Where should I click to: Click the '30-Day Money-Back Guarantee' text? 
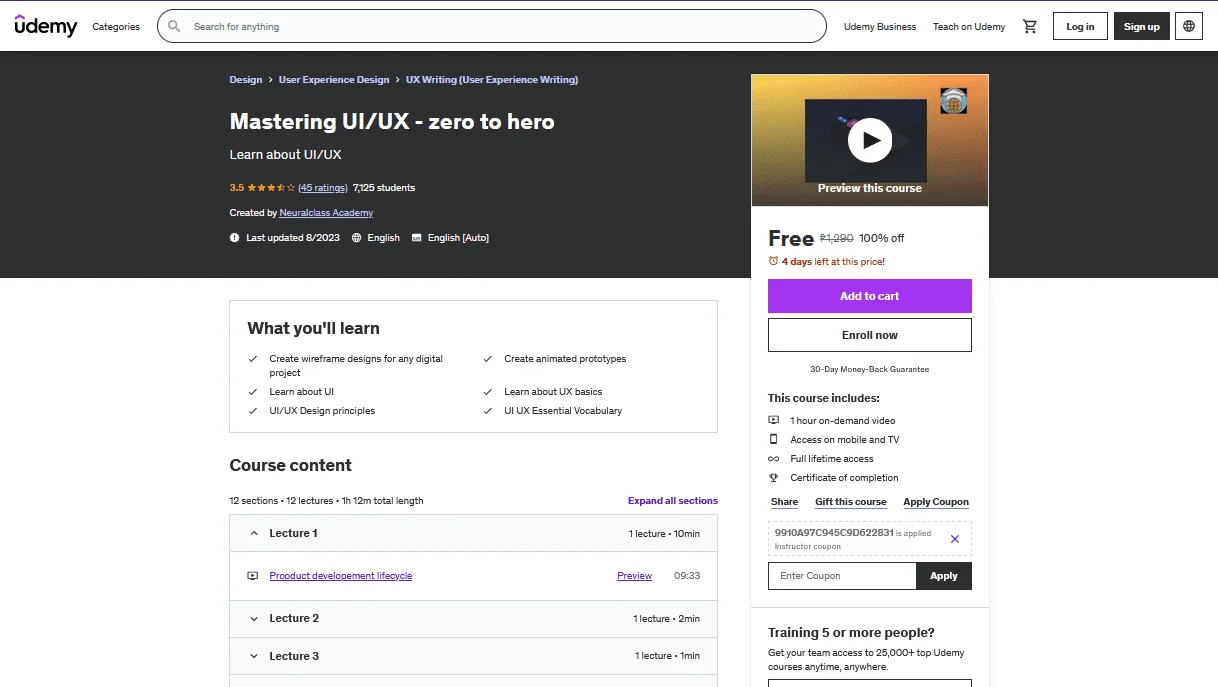click(870, 369)
